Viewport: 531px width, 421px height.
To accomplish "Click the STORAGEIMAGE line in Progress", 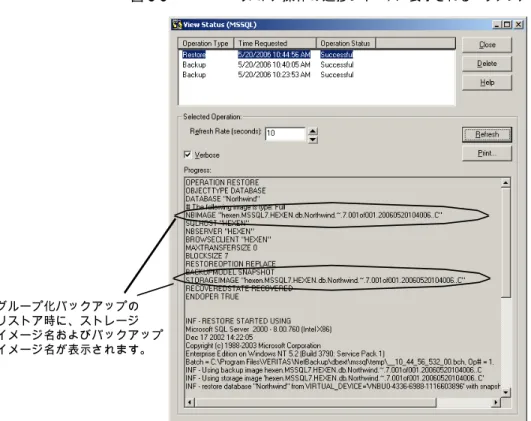I will pyautogui.click(x=325, y=280).
